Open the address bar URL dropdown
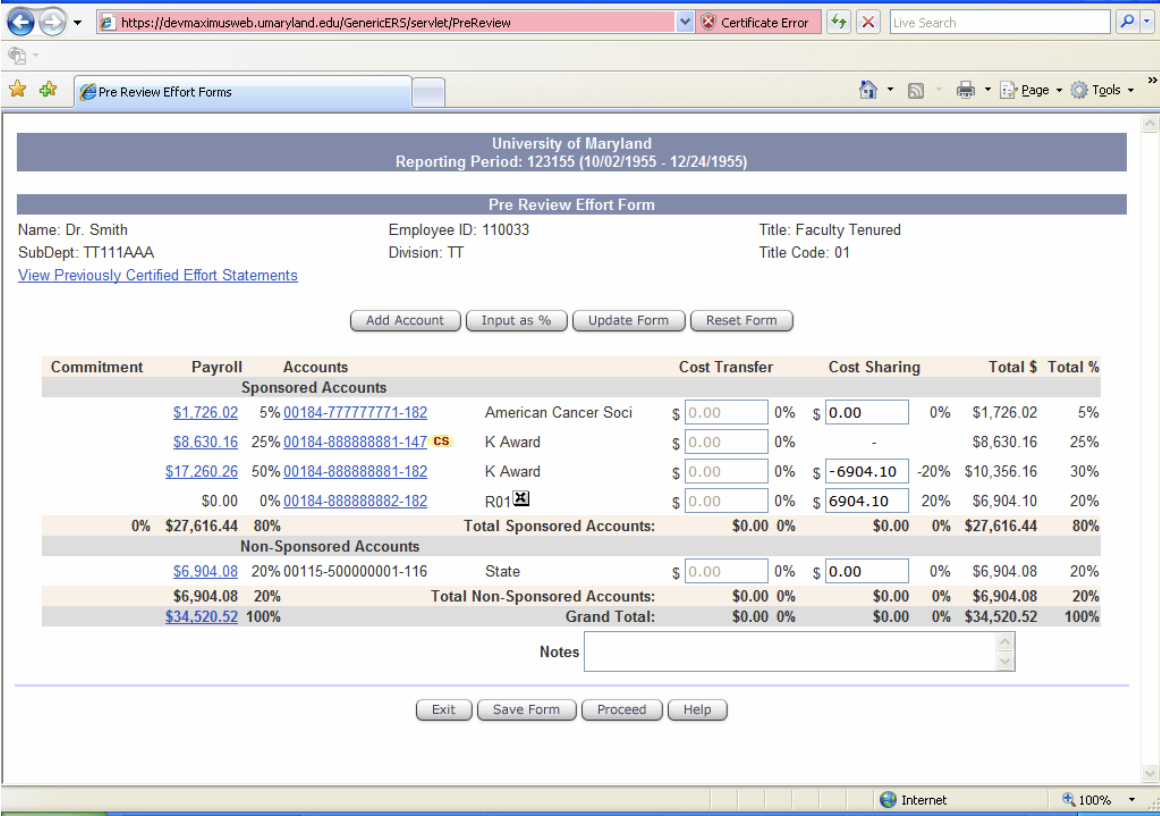Screen dimensions: 1160x816 point(685,22)
